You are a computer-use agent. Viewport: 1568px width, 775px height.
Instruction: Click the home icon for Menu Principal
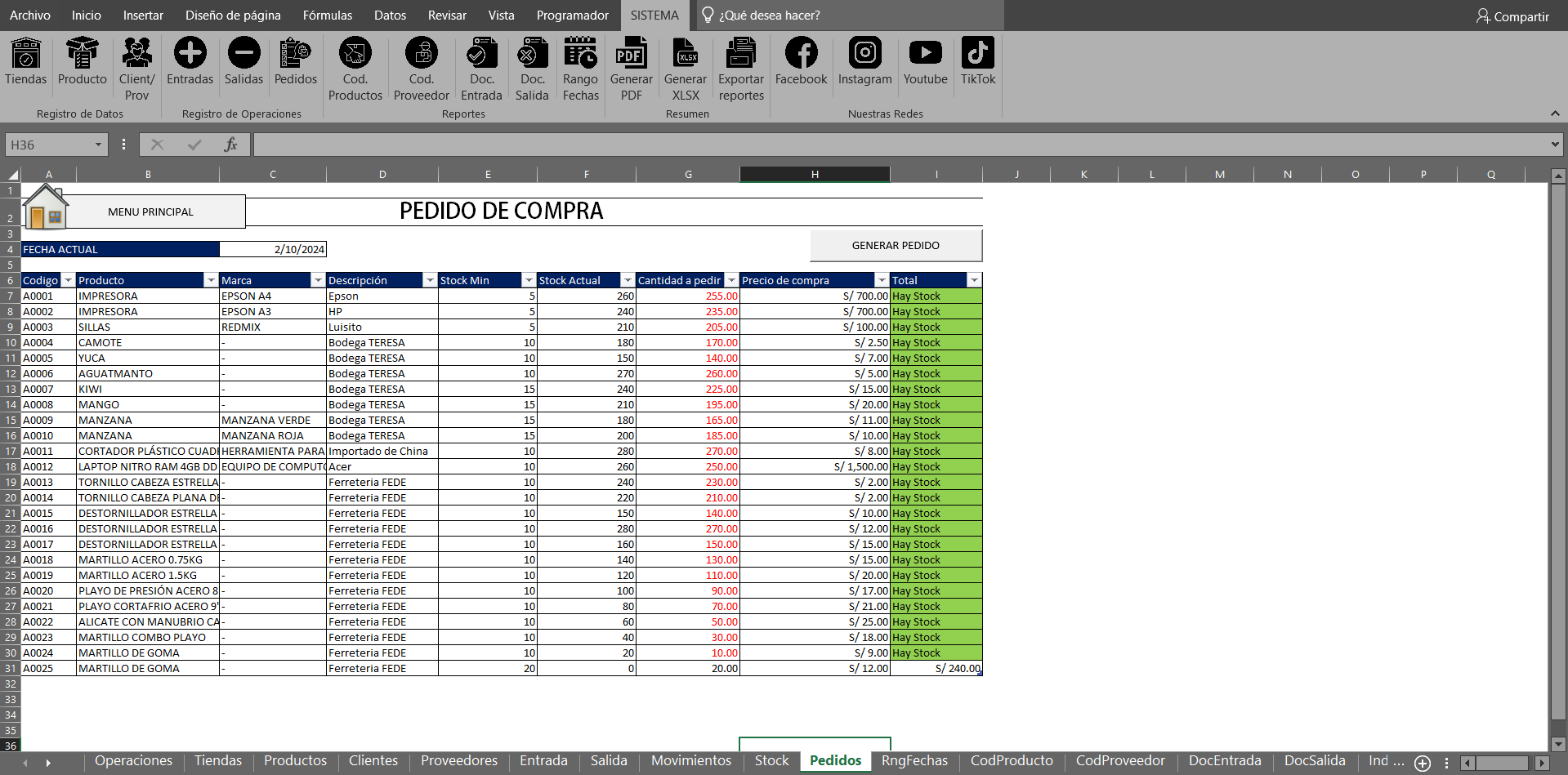tap(46, 209)
